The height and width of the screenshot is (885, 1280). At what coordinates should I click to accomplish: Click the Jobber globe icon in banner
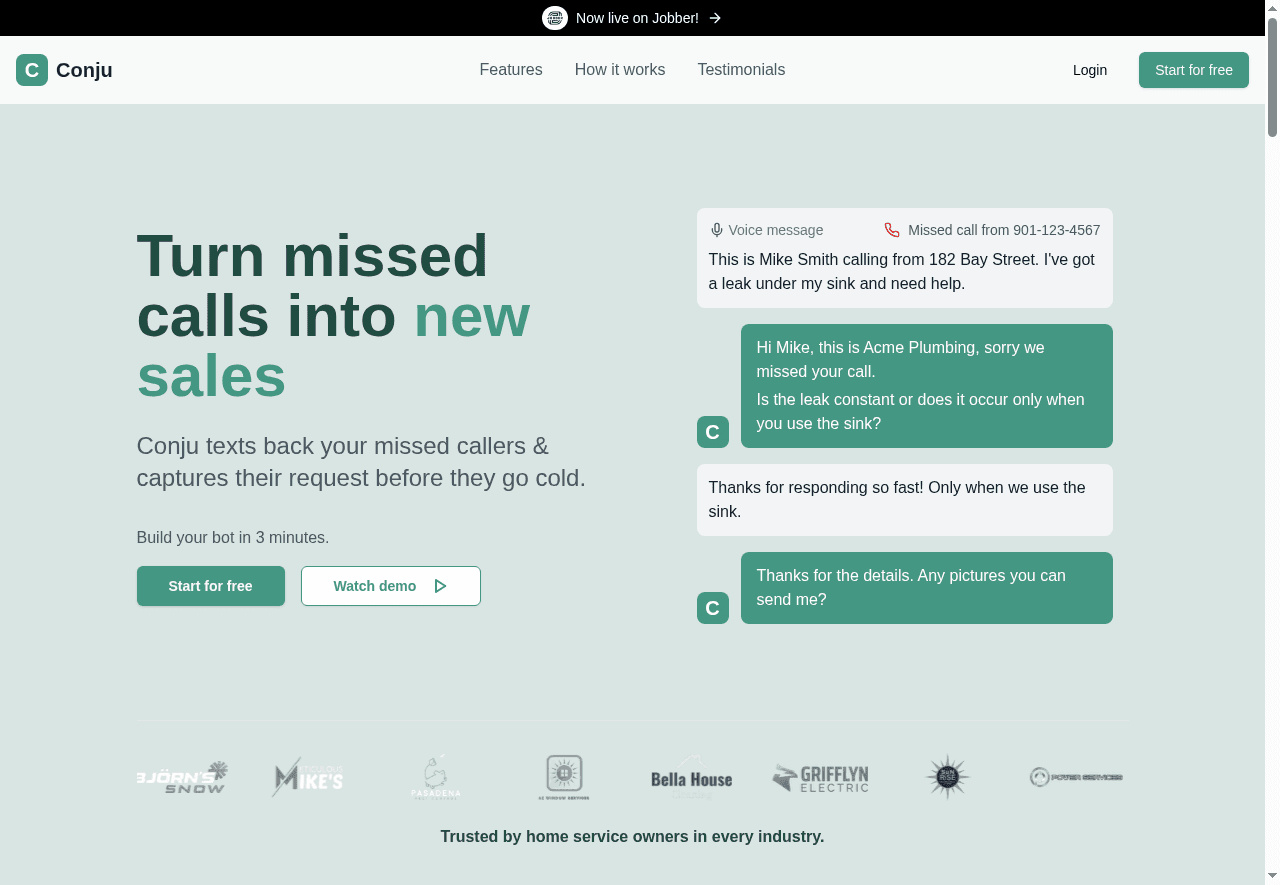(555, 18)
